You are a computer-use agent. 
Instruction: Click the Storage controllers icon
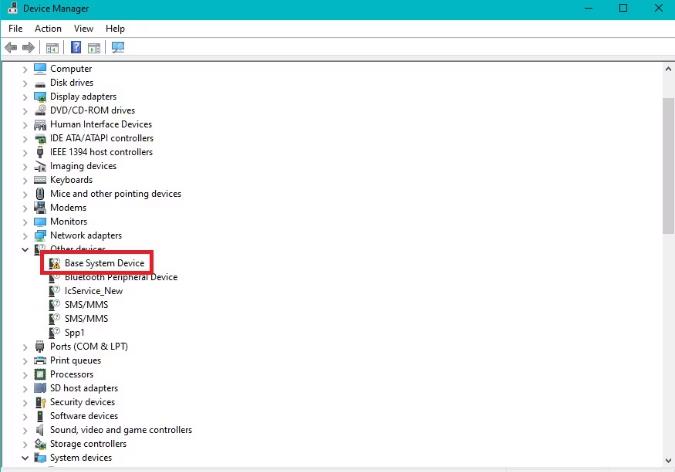(x=40, y=444)
